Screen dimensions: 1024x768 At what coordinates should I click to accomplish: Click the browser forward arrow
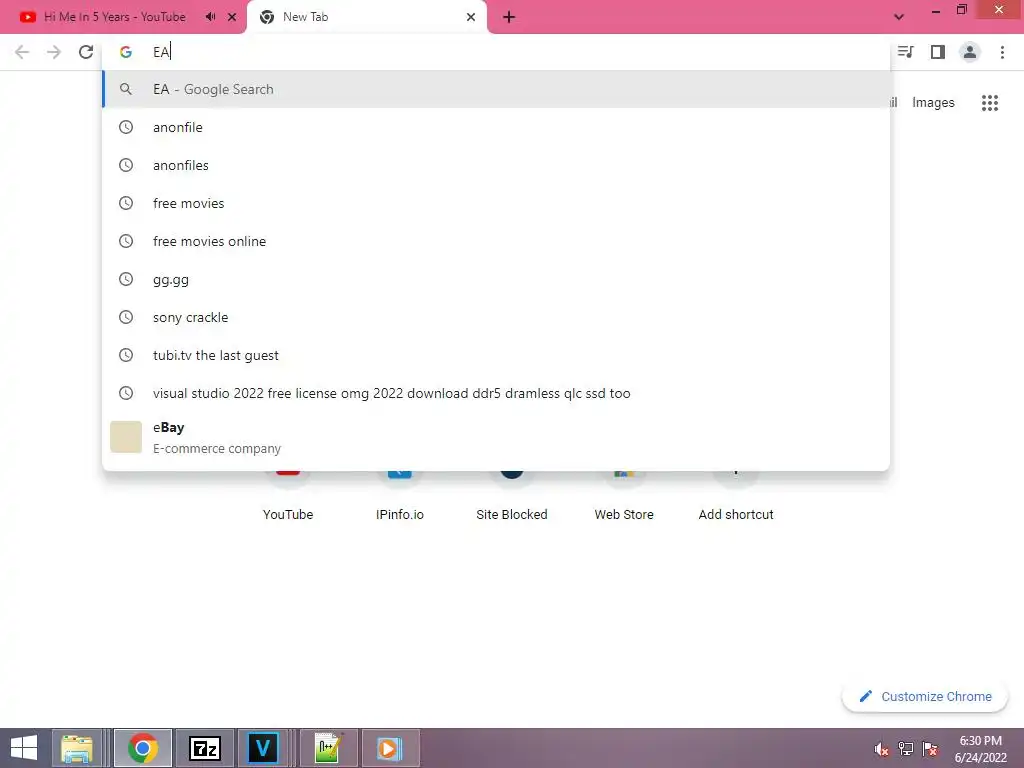click(x=54, y=52)
